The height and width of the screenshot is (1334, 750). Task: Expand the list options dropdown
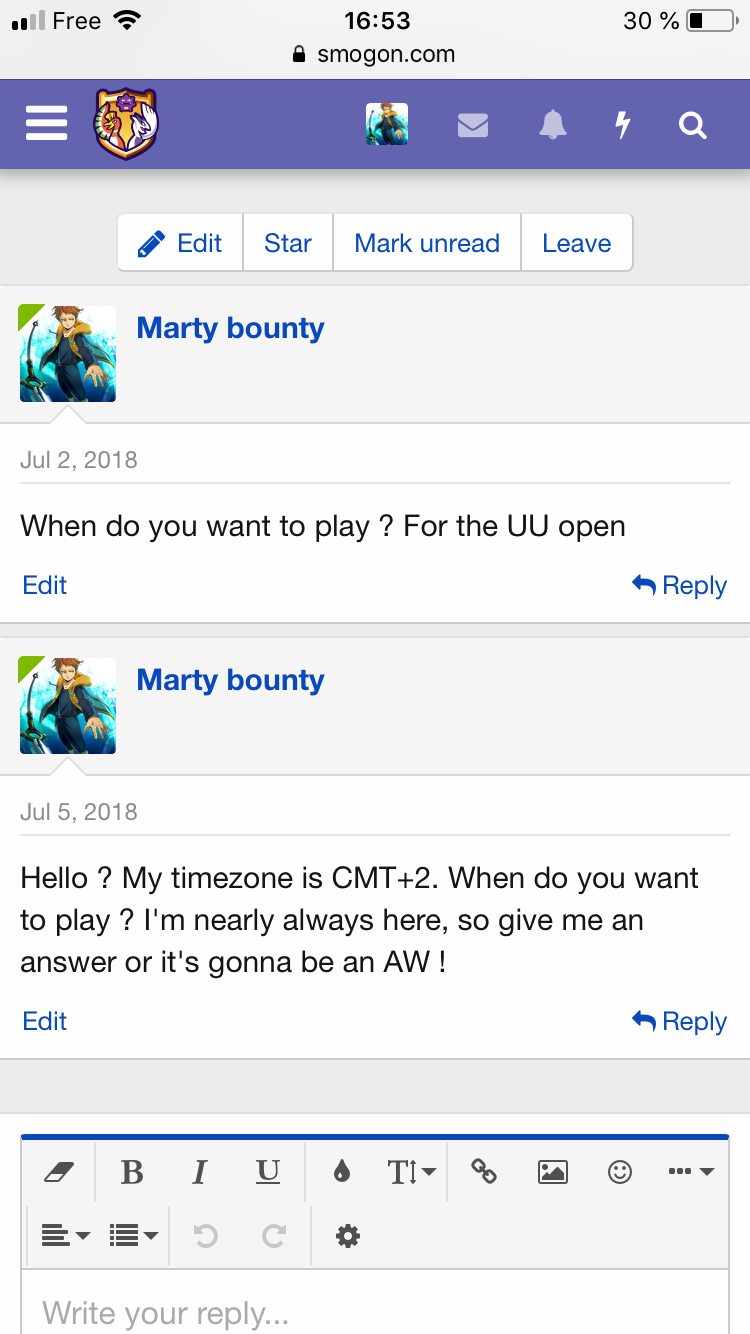[134, 1236]
